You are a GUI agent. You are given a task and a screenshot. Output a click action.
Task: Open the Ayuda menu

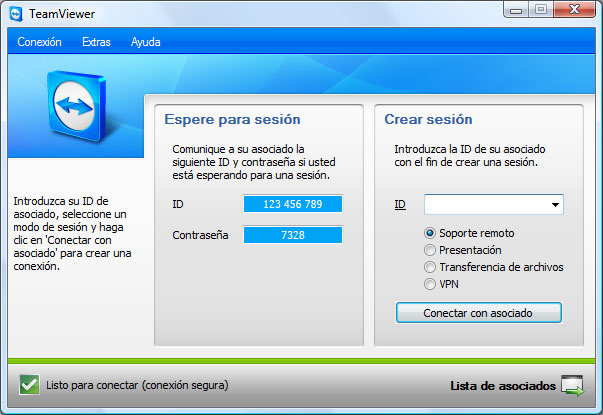point(145,42)
